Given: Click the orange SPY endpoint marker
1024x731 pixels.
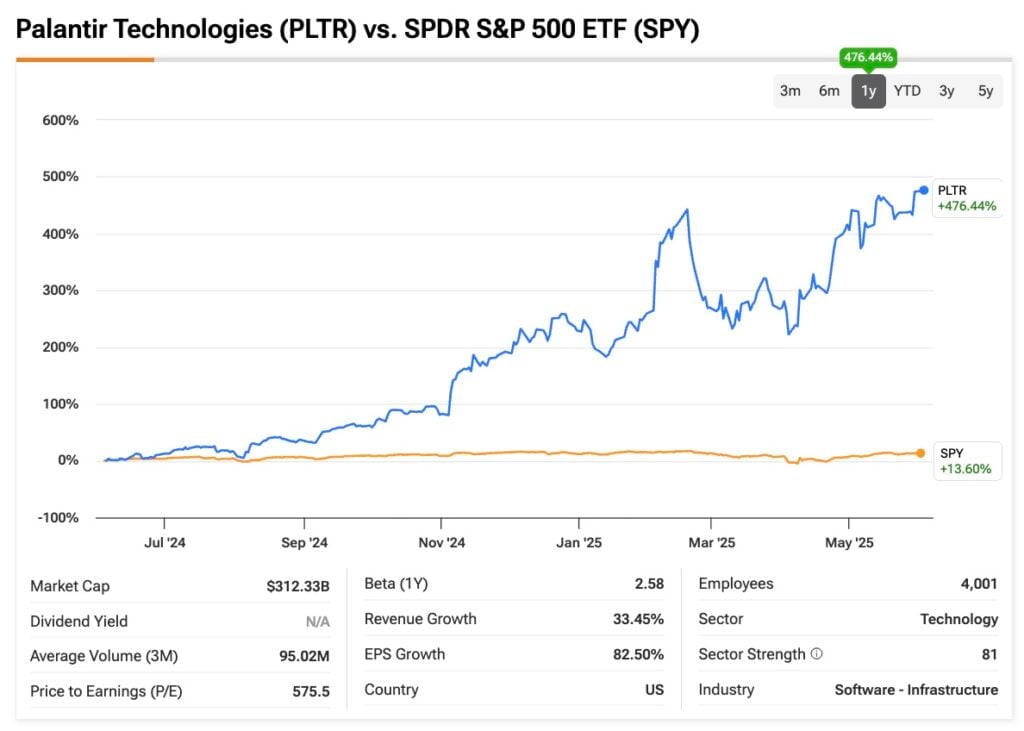Looking at the screenshot, I should click(x=920, y=452).
